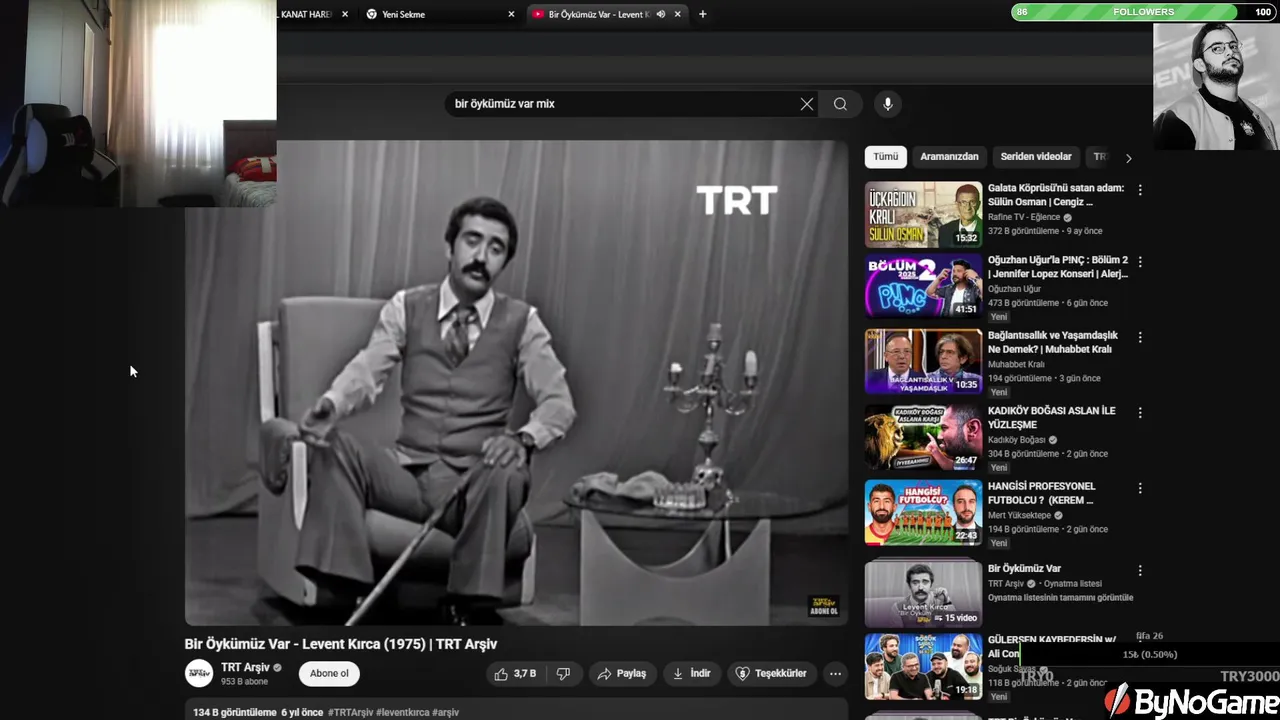Open Galata Köprüsü'nü satan adam thumbnail
This screenshot has height=720, width=1280.
point(923,214)
